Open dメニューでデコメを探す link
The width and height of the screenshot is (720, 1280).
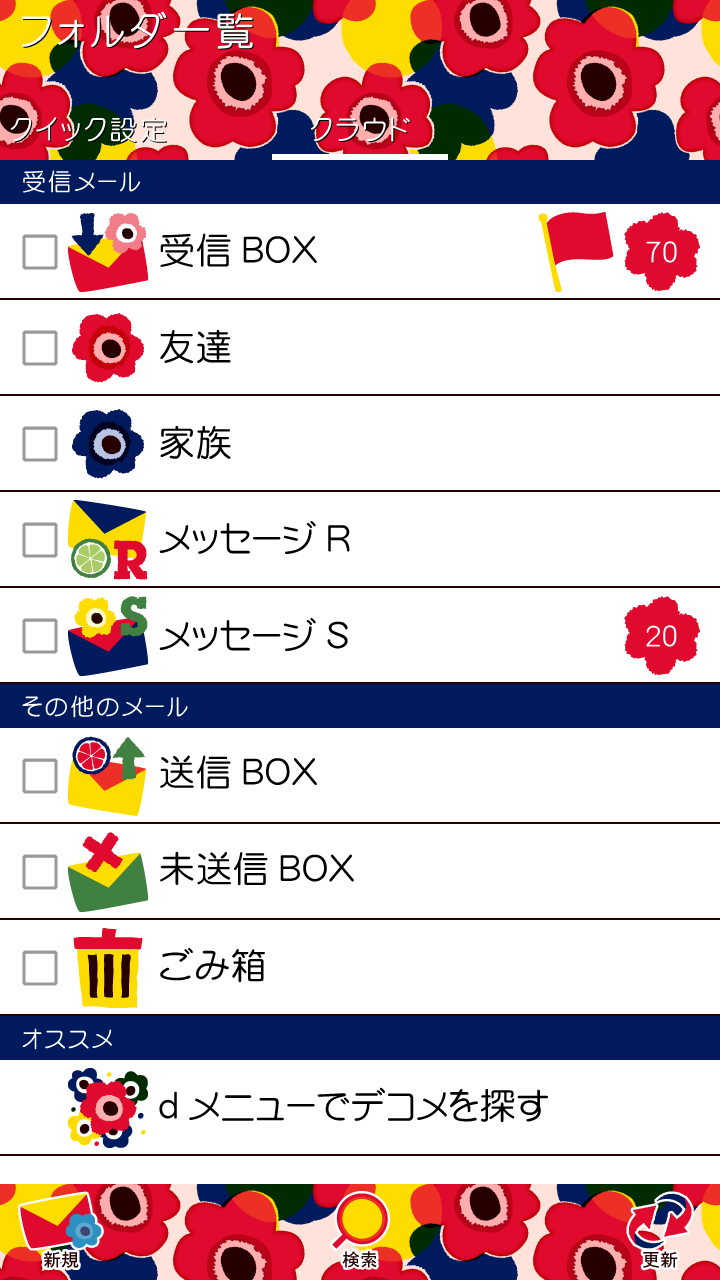pos(353,1106)
